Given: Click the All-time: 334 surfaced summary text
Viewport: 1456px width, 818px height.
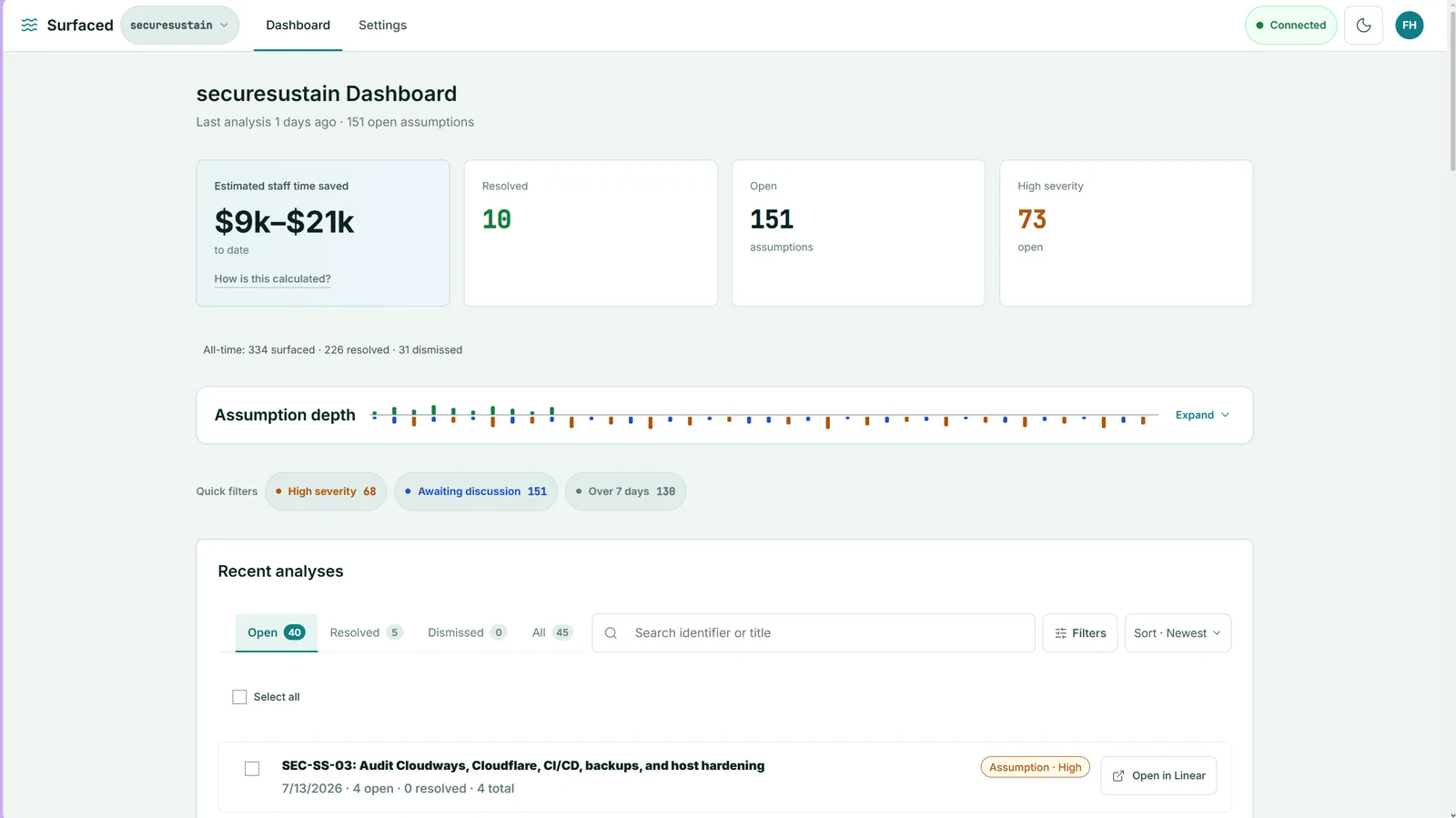Looking at the screenshot, I should click(332, 350).
